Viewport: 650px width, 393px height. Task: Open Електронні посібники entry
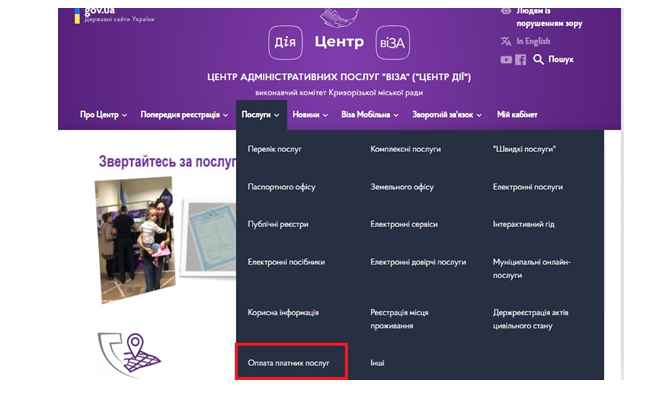[286, 262]
